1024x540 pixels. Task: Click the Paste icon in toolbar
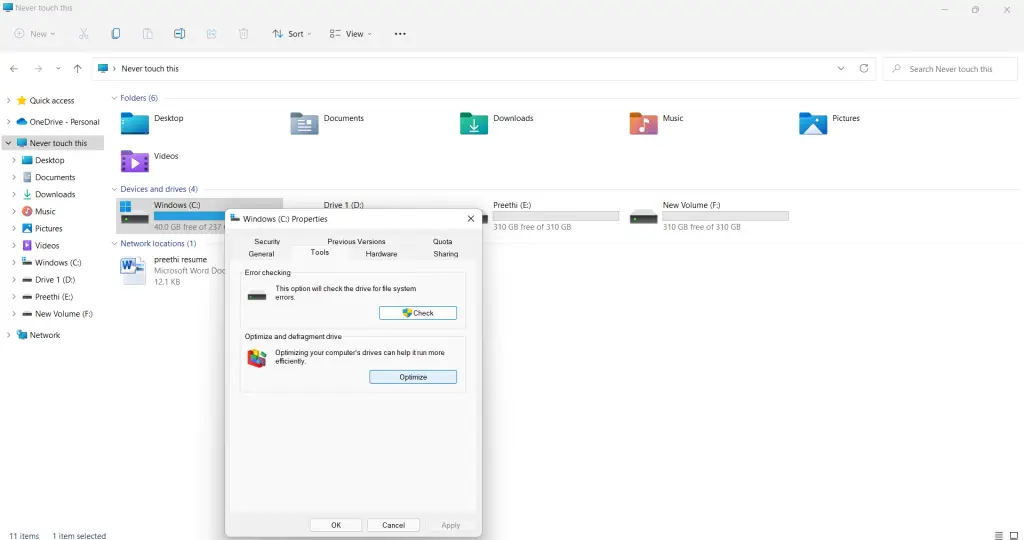[x=148, y=34]
